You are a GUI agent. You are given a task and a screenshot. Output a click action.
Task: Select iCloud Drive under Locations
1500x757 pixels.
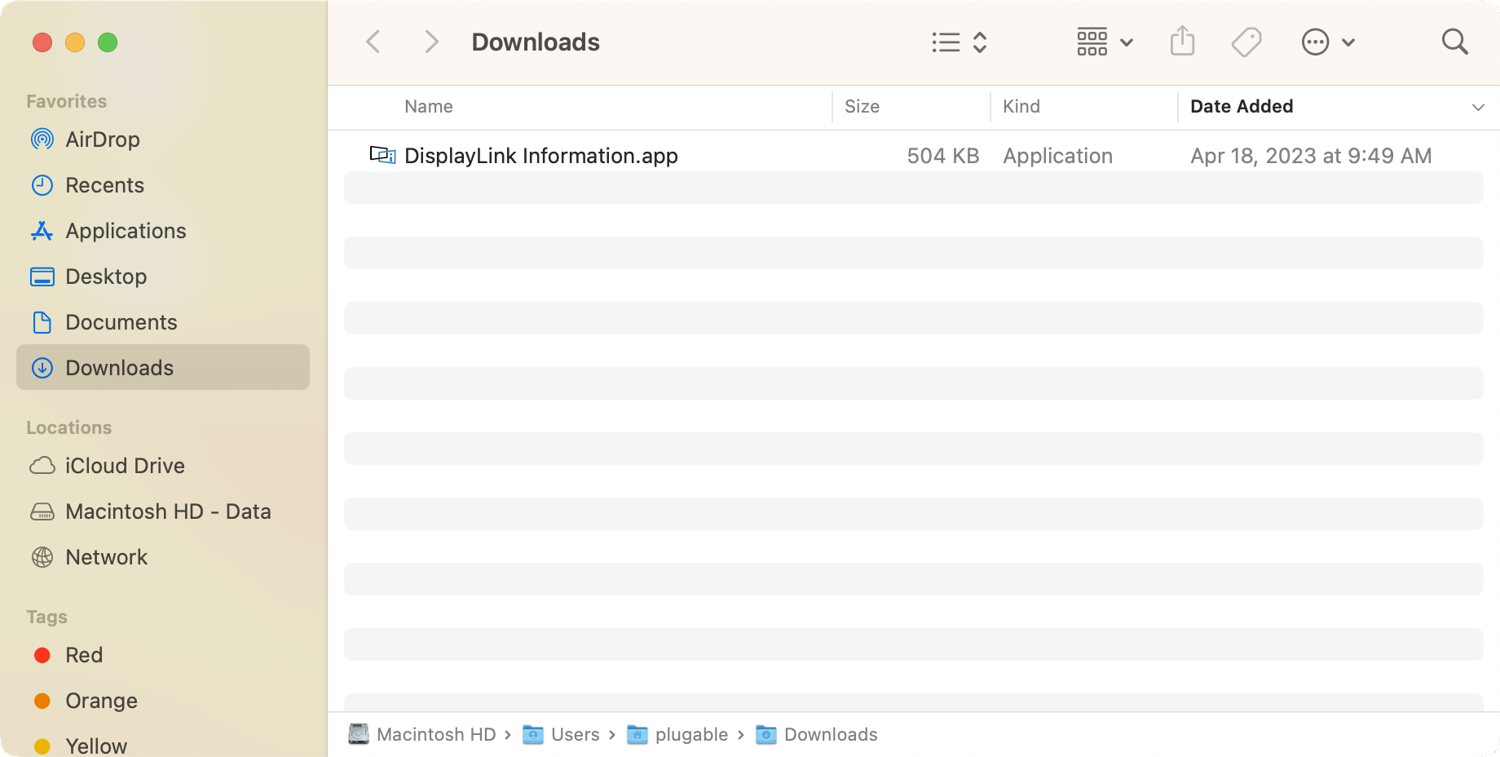coord(124,466)
